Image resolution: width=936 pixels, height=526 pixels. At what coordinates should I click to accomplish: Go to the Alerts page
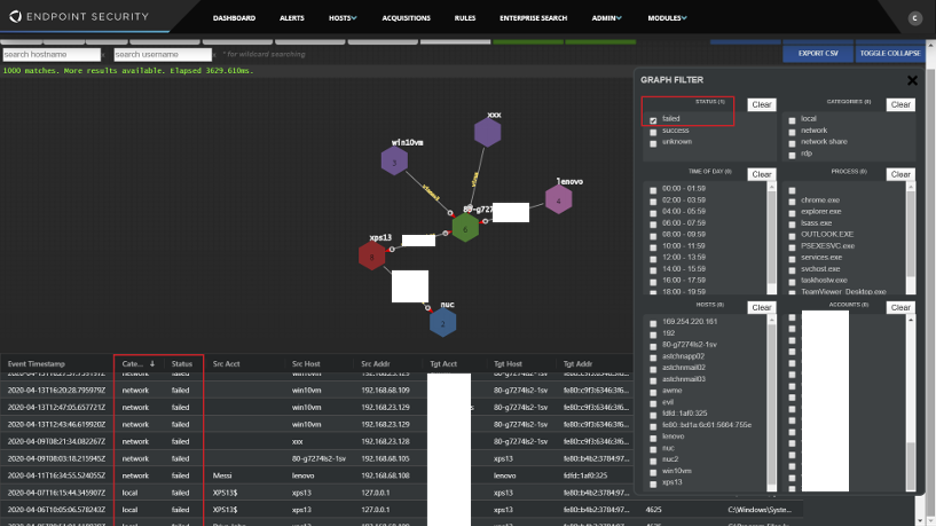(x=292, y=18)
